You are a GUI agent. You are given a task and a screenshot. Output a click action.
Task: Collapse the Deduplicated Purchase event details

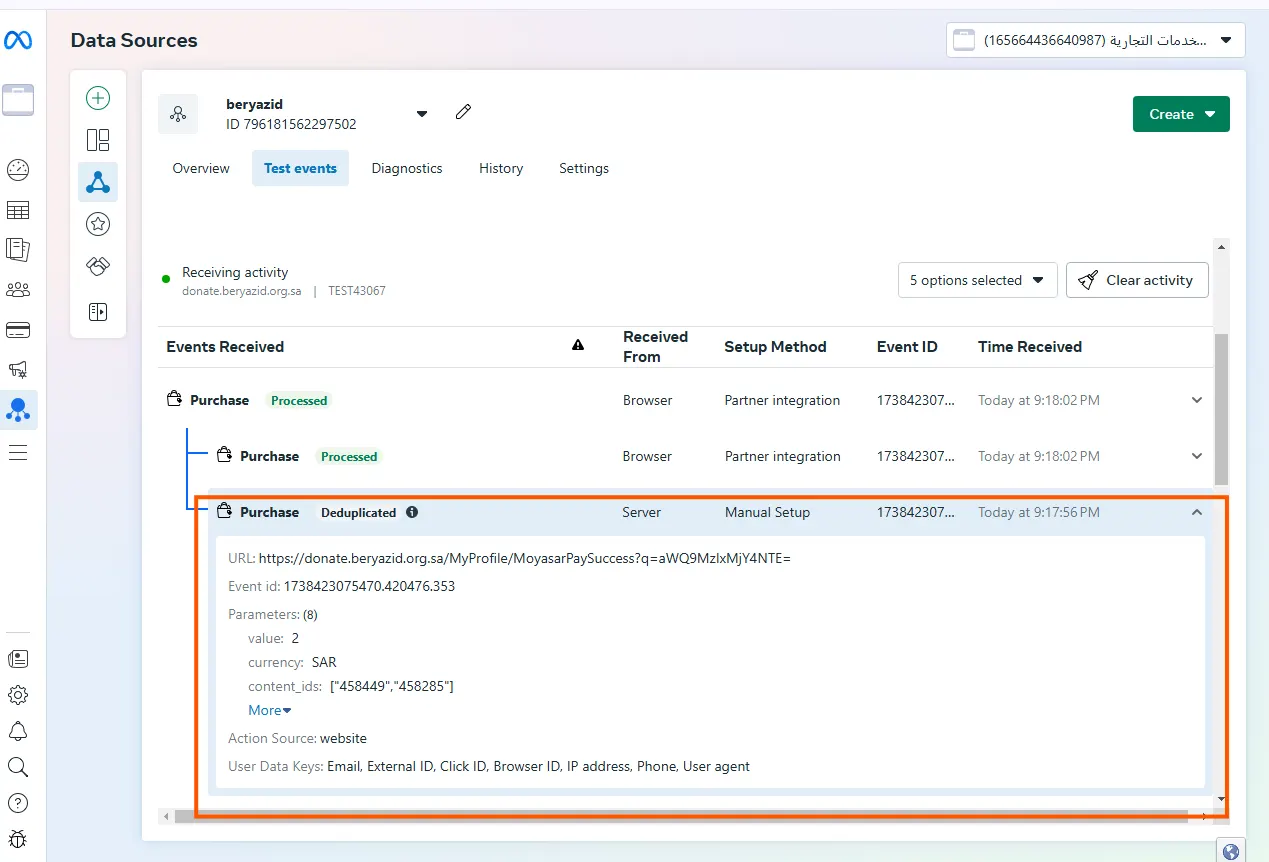tap(1197, 512)
